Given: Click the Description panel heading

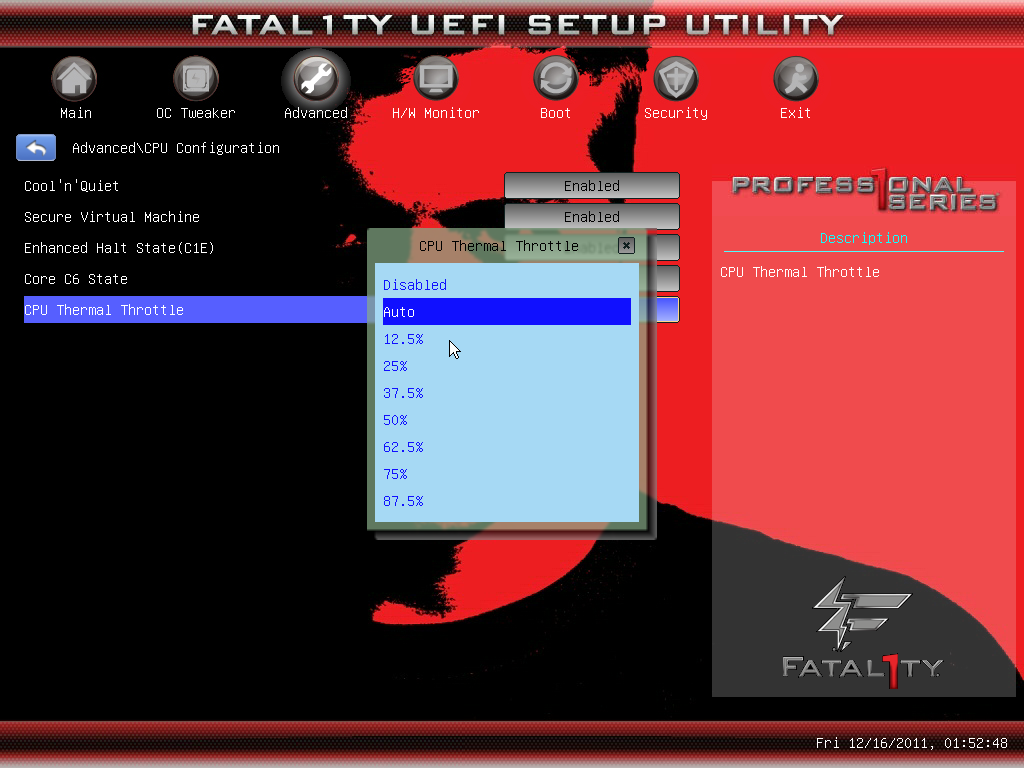Looking at the screenshot, I should [863, 238].
